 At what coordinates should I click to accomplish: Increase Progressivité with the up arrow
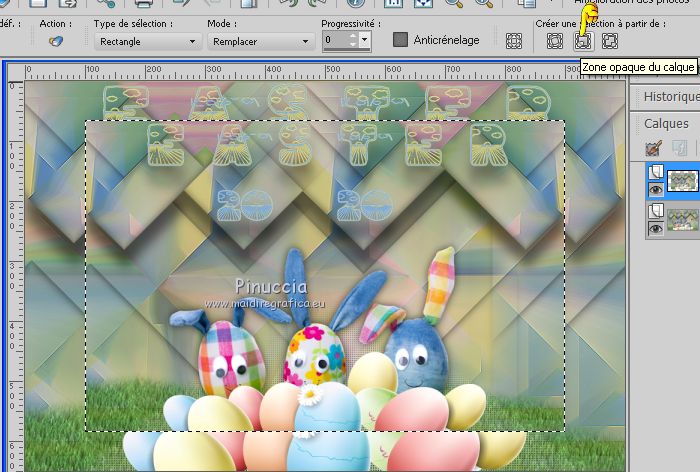(353, 36)
